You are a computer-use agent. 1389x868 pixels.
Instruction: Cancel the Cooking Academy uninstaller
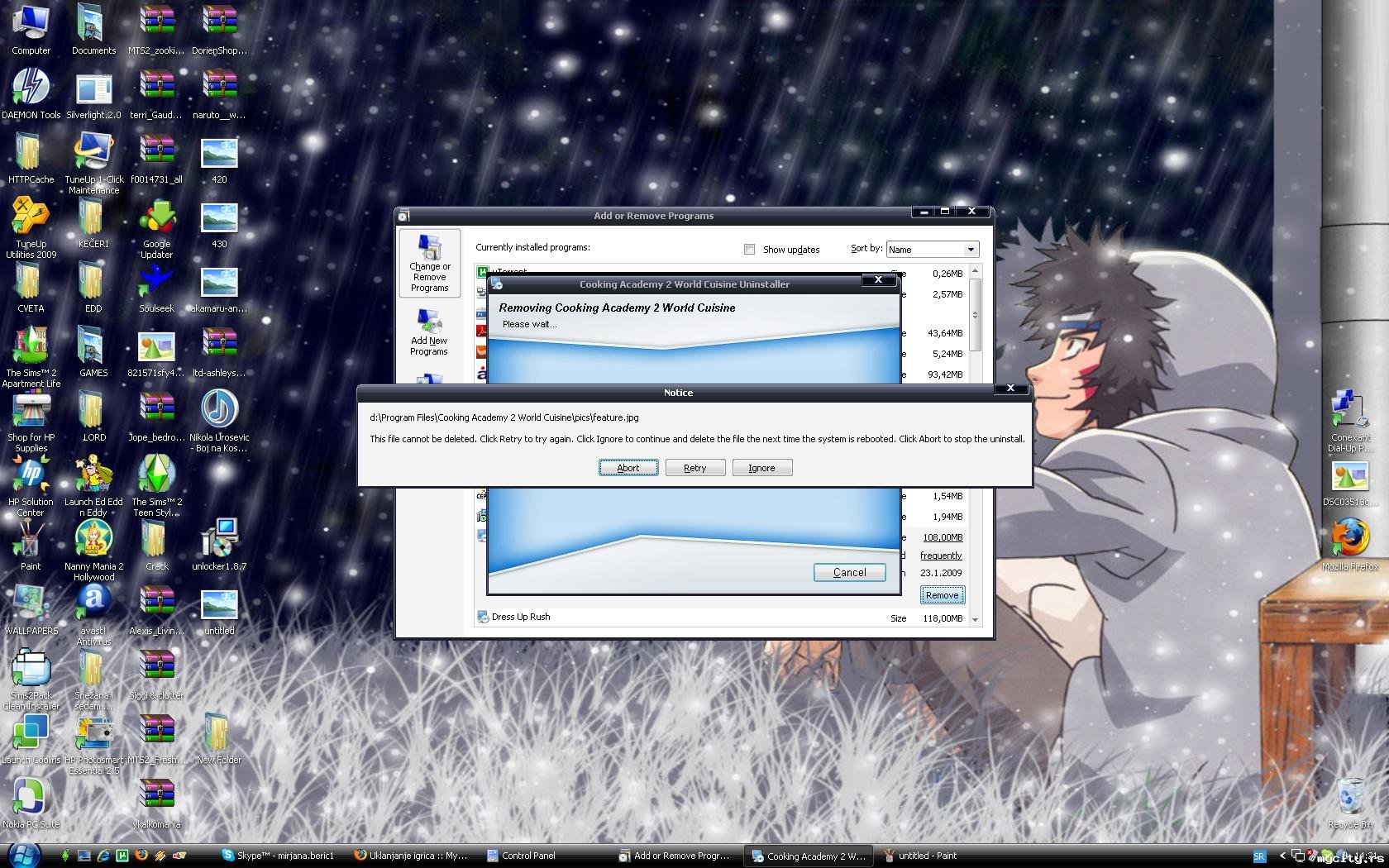[x=849, y=572]
